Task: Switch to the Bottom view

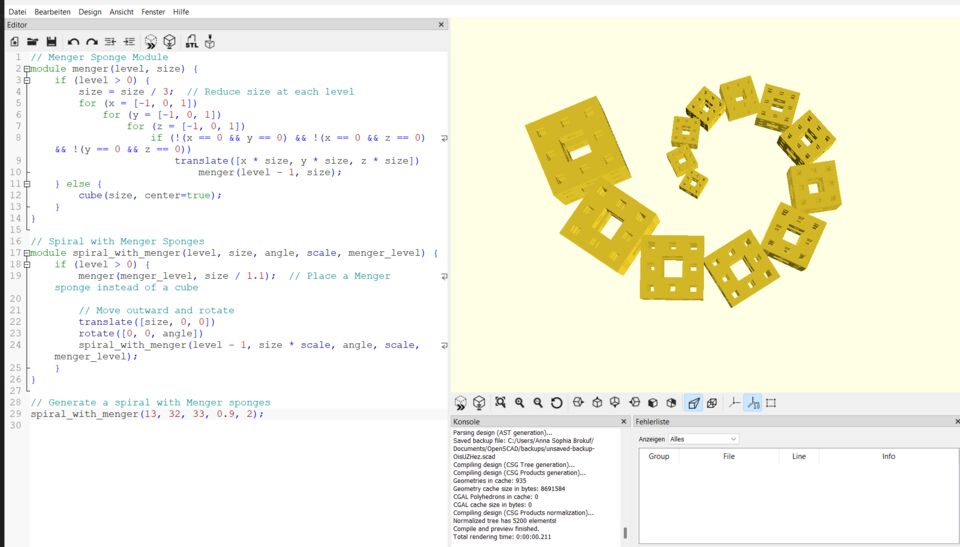Action: point(615,402)
